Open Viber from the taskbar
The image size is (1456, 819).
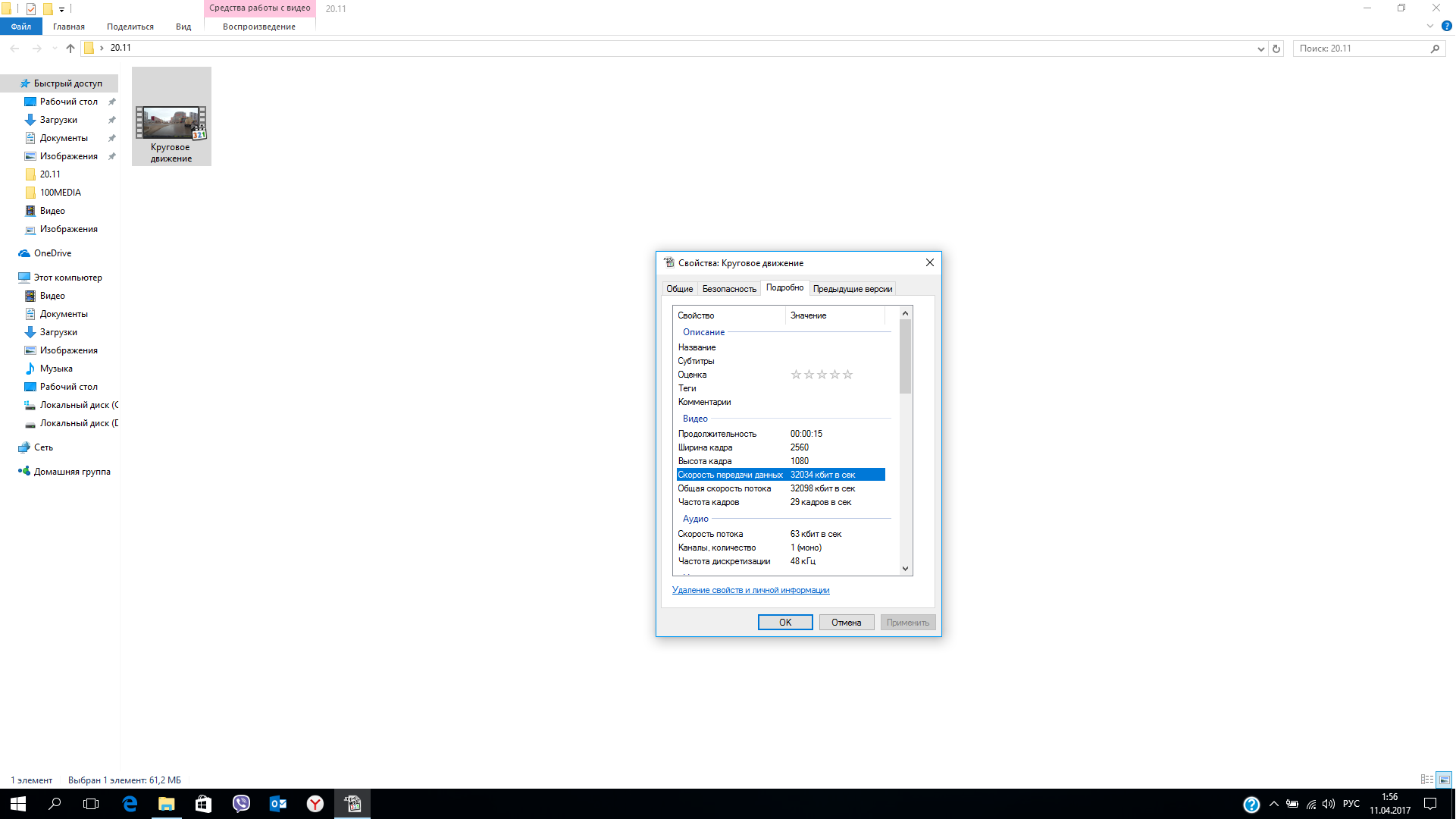pyautogui.click(x=241, y=804)
